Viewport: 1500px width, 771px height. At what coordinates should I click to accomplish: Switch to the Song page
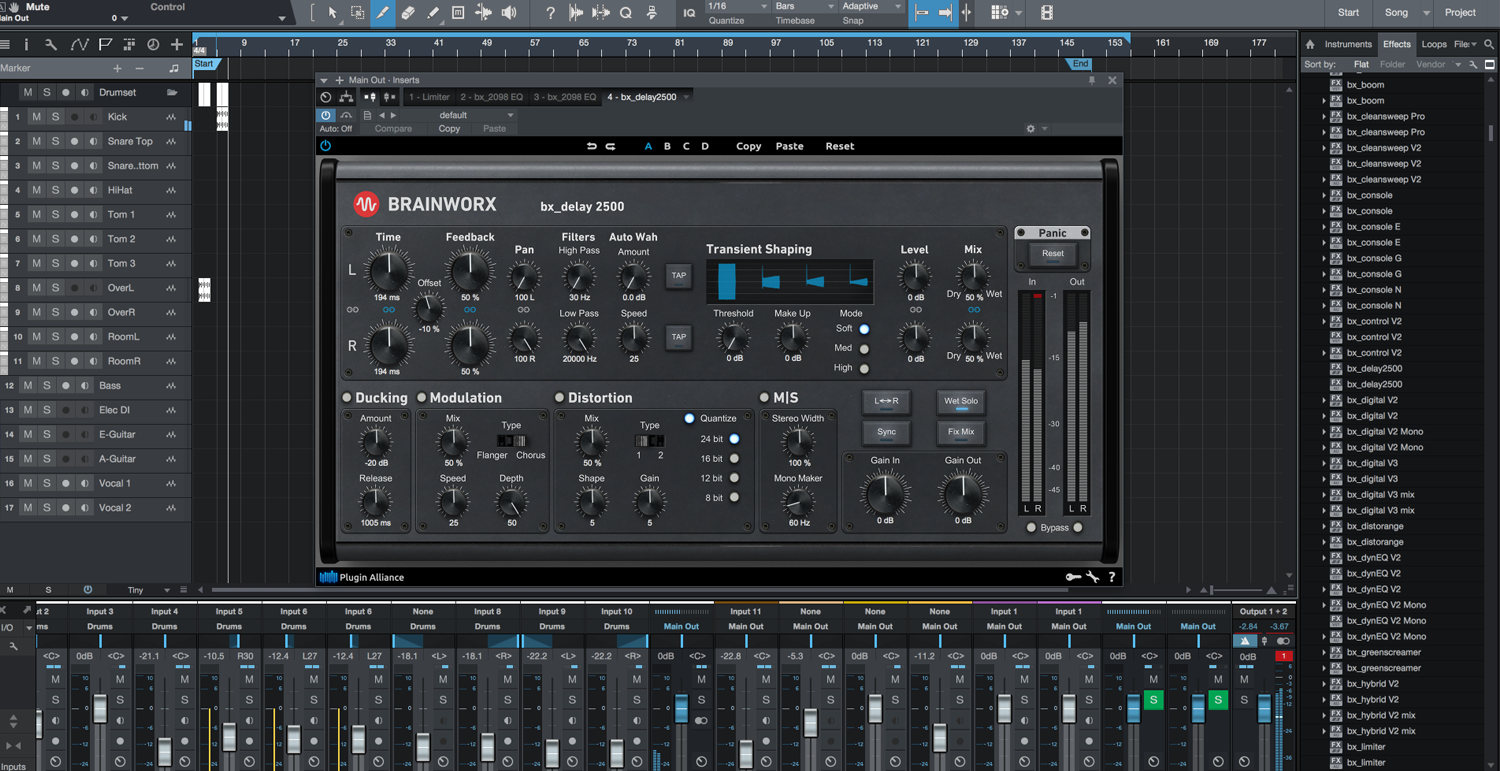click(x=1396, y=12)
